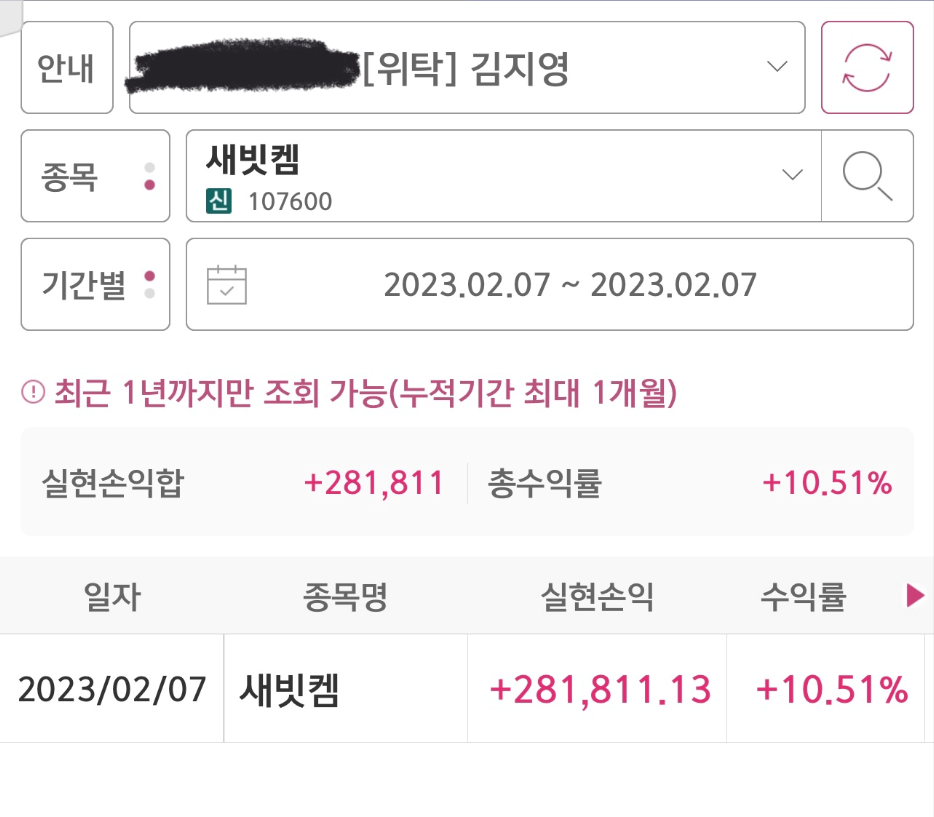Sort by the 일자 column header
The height and width of the screenshot is (817, 934).
[x=112, y=595]
